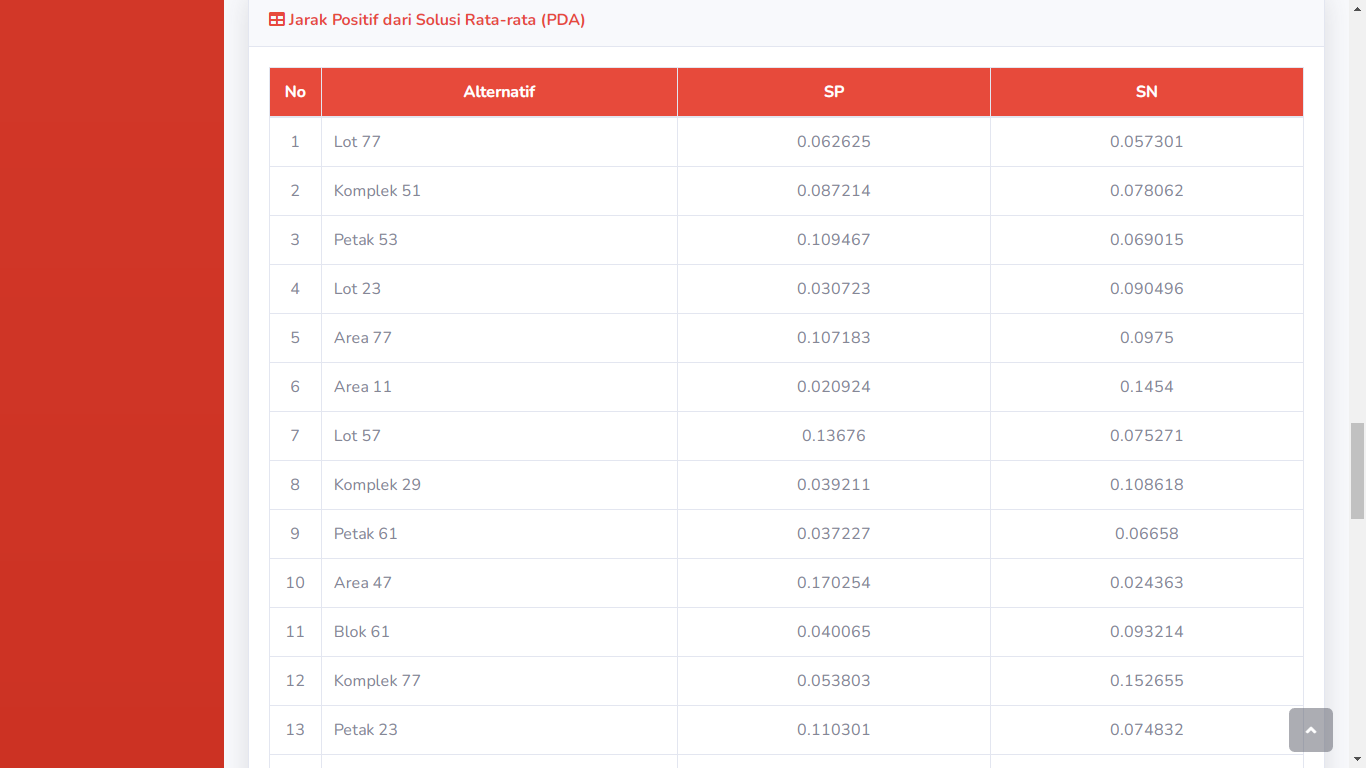Click row number 13 in the No column
1366x768 pixels.
click(295, 730)
